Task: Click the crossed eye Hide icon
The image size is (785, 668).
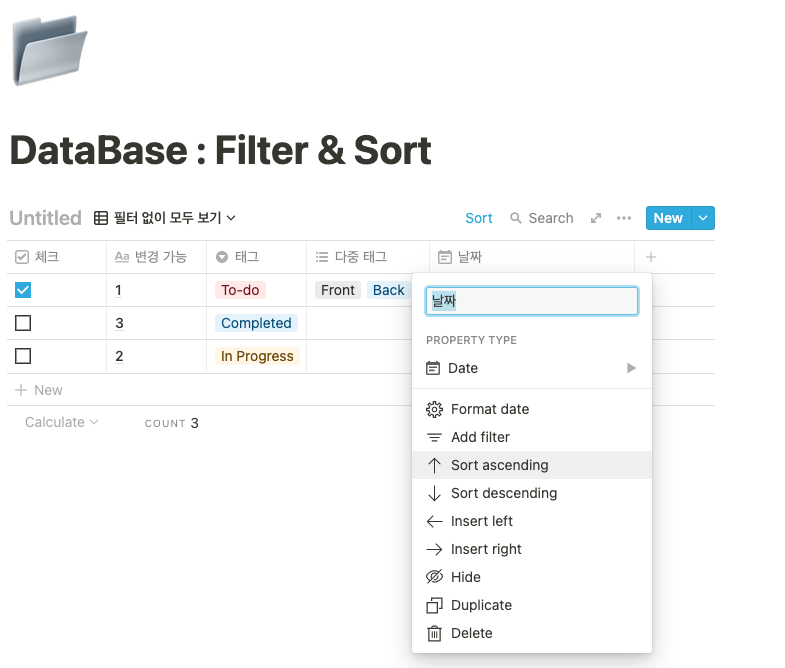Action: click(x=434, y=577)
